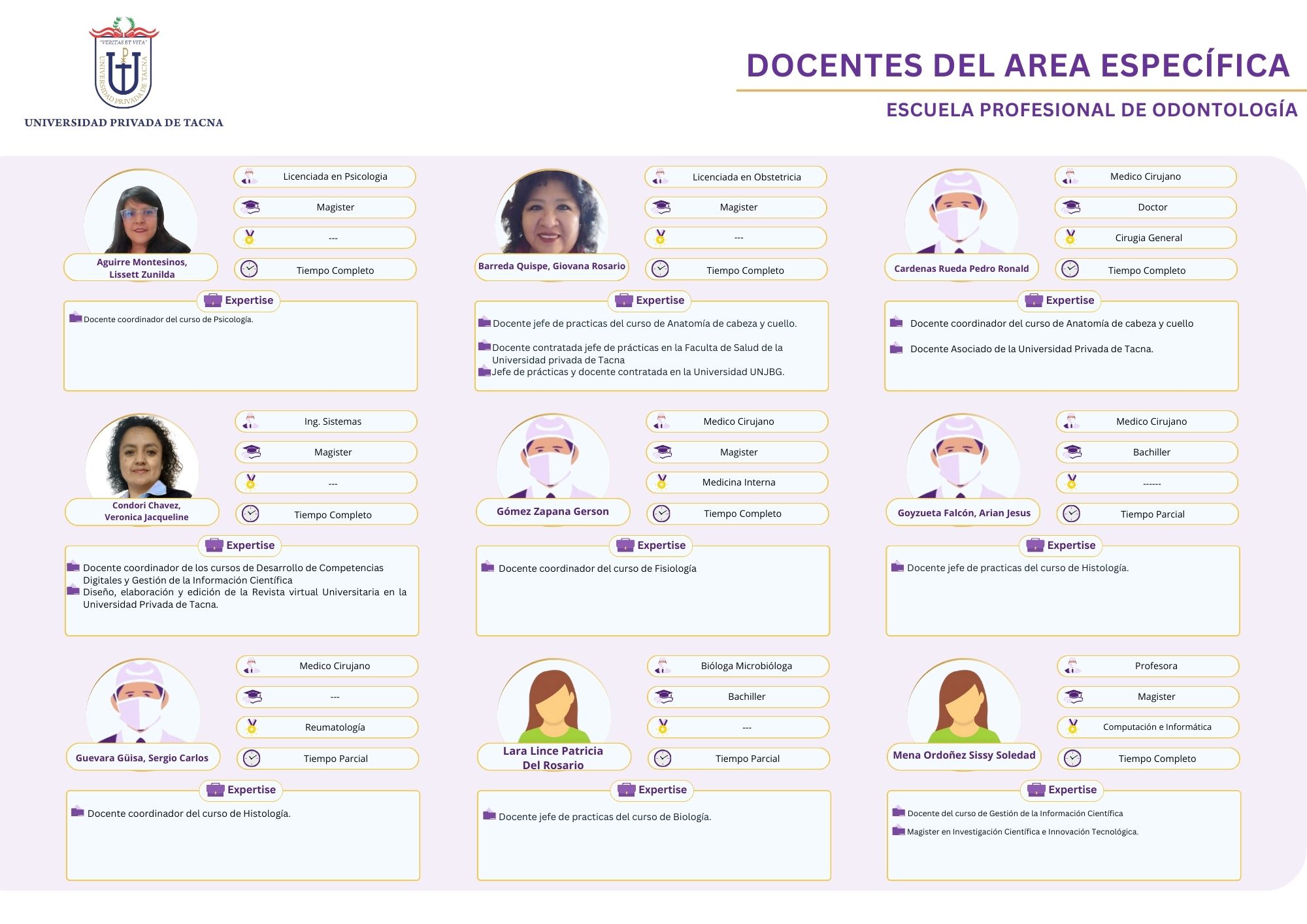
Task: Click profession icon beside Profesora
Action: click(1072, 666)
